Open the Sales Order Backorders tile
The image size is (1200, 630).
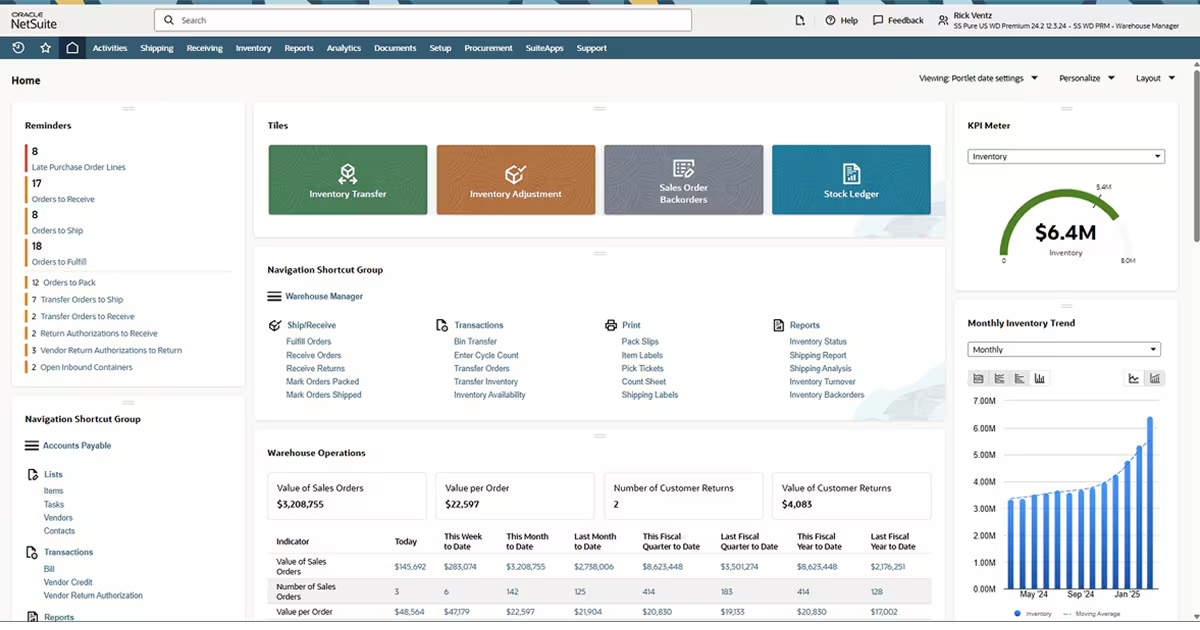pos(683,180)
